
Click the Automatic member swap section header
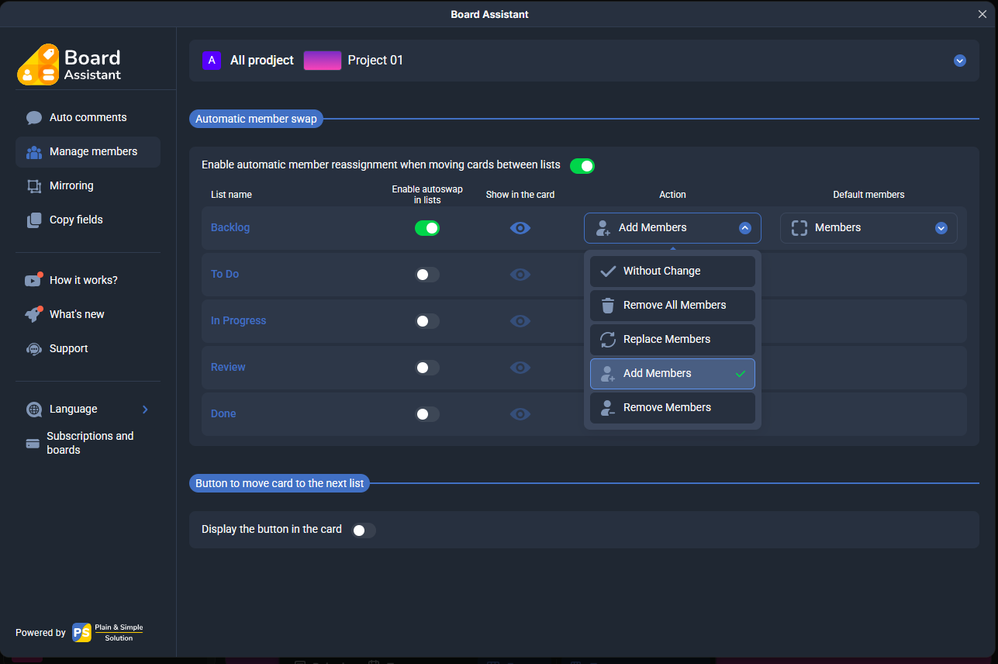click(256, 119)
